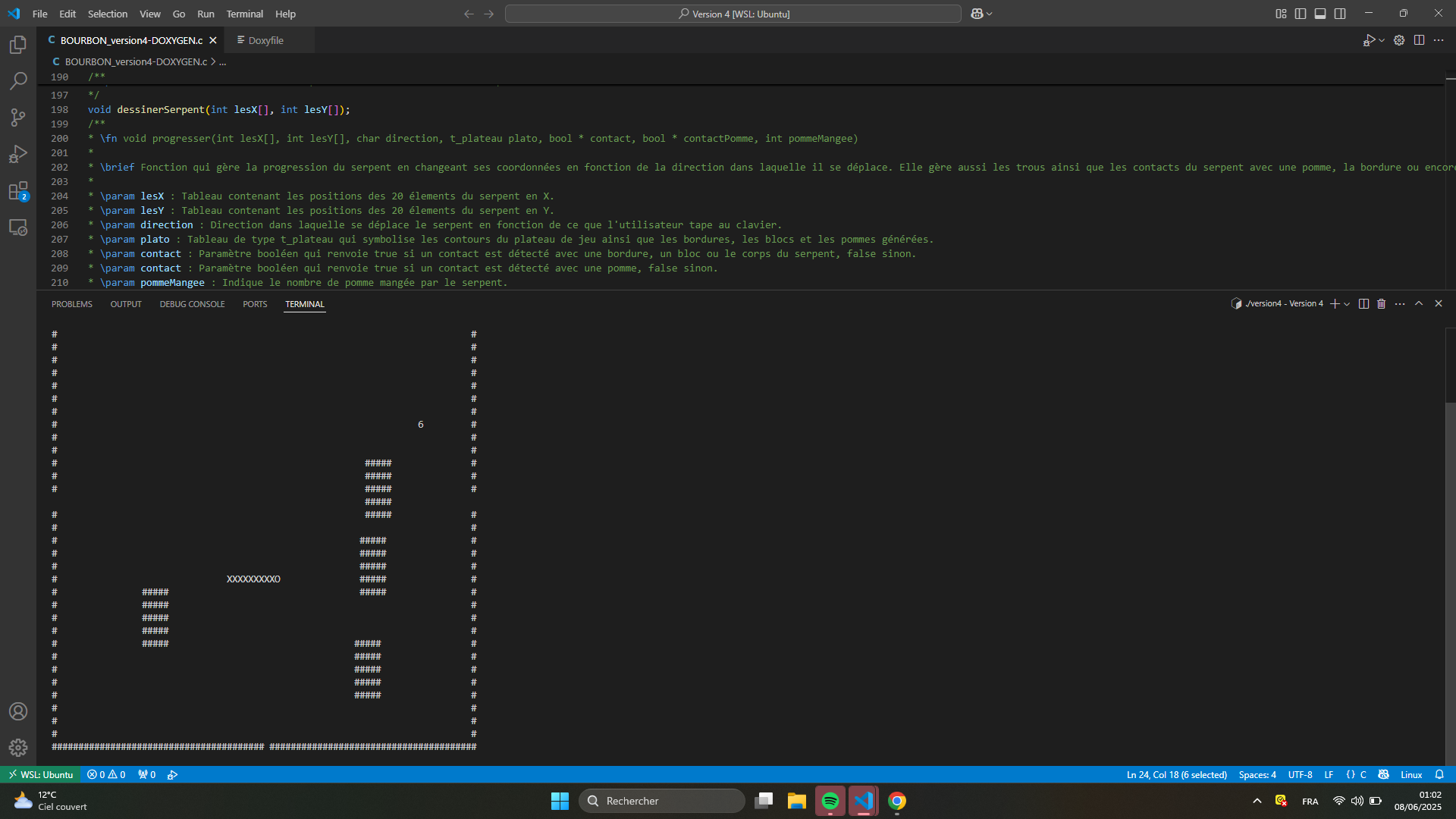Image resolution: width=1456 pixels, height=819 pixels.
Task: Open Spotify from the Windows taskbar
Action: pyautogui.click(x=830, y=801)
